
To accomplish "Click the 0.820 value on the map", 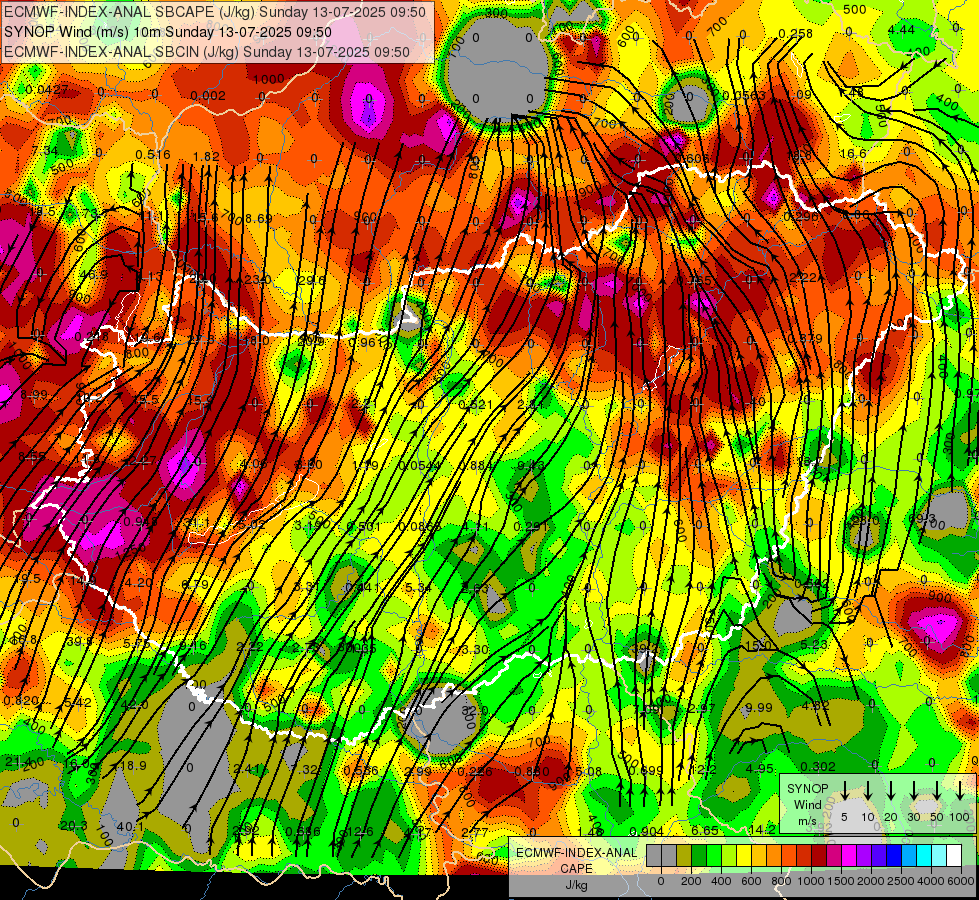I will tap(21, 701).
